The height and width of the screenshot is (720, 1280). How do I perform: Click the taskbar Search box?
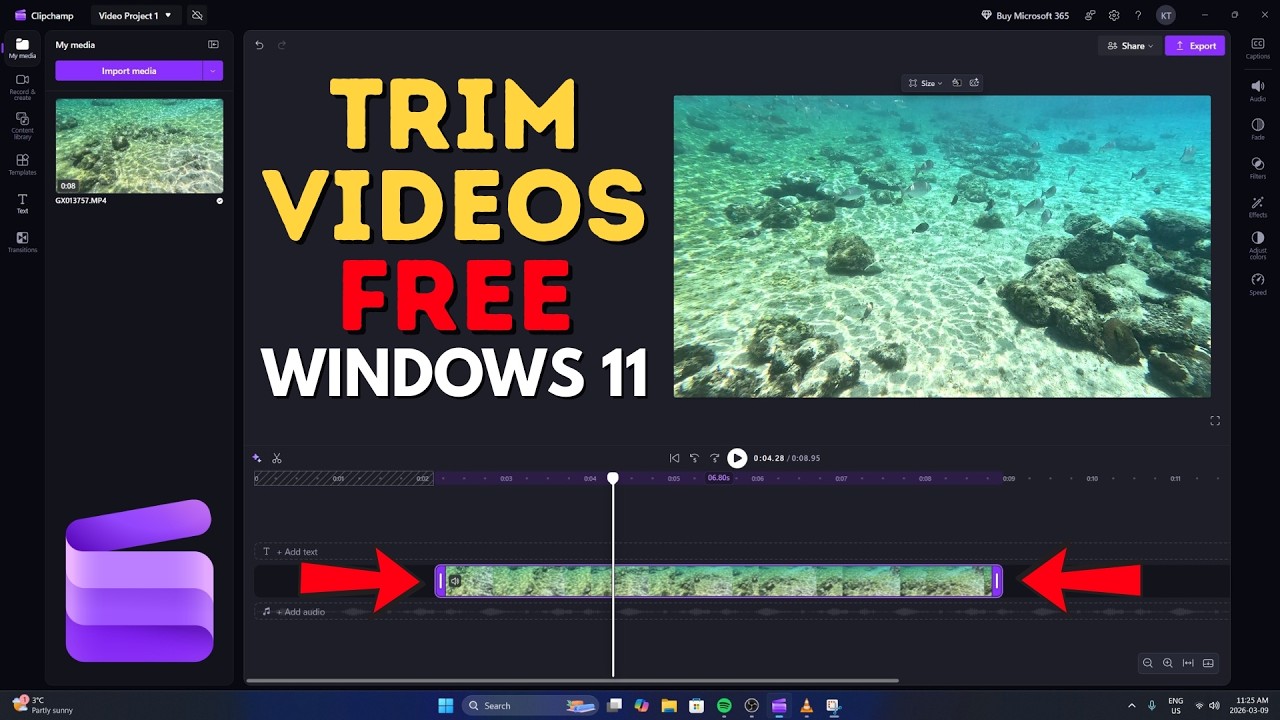point(532,705)
